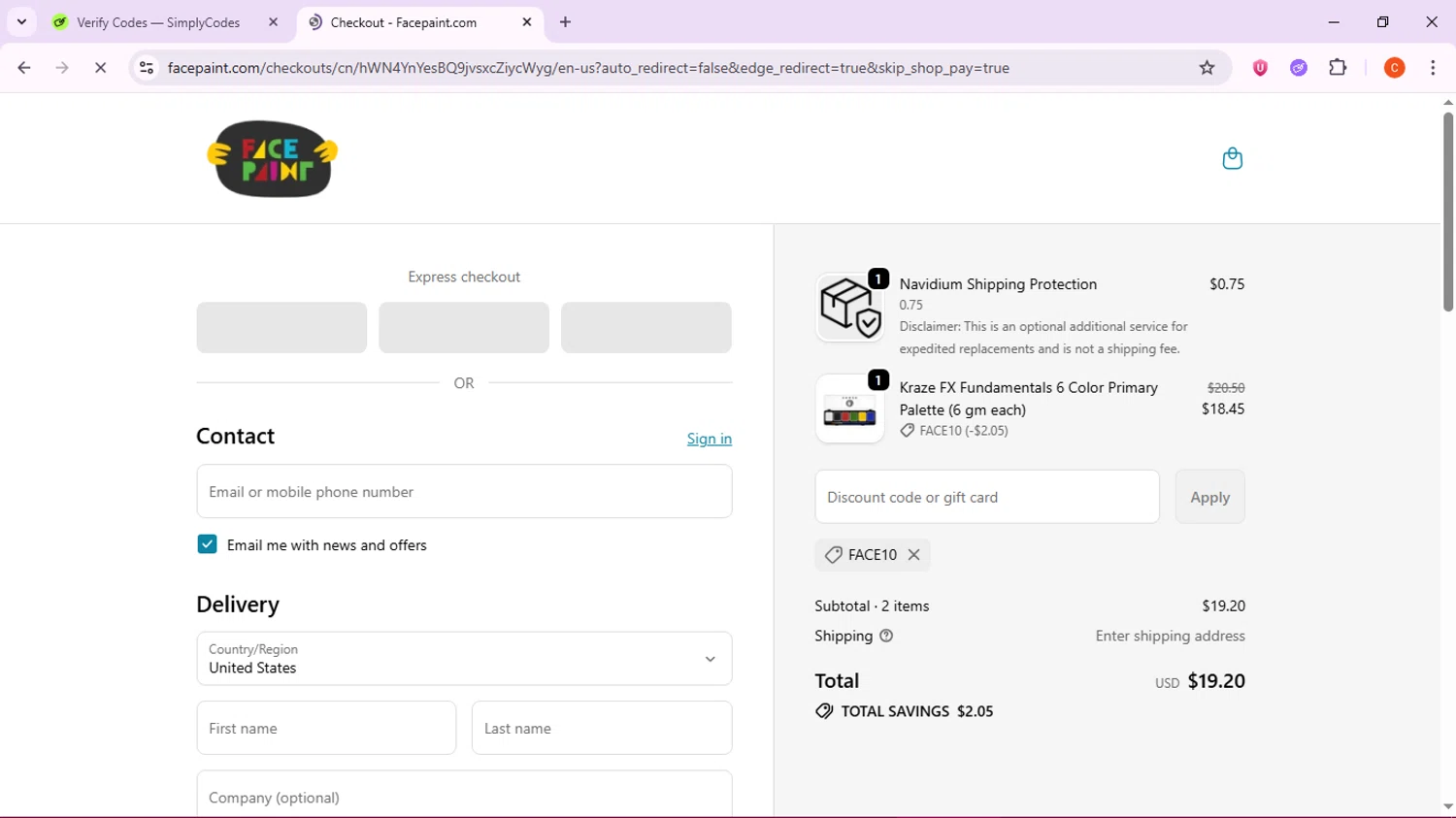The image size is (1456, 818).
Task: Click the 'Navidium Shipping Protection' title
Action: (x=998, y=284)
